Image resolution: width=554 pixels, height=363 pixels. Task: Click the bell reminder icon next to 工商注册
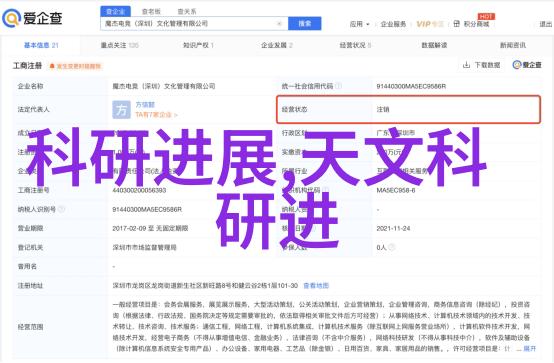click(52, 66)
